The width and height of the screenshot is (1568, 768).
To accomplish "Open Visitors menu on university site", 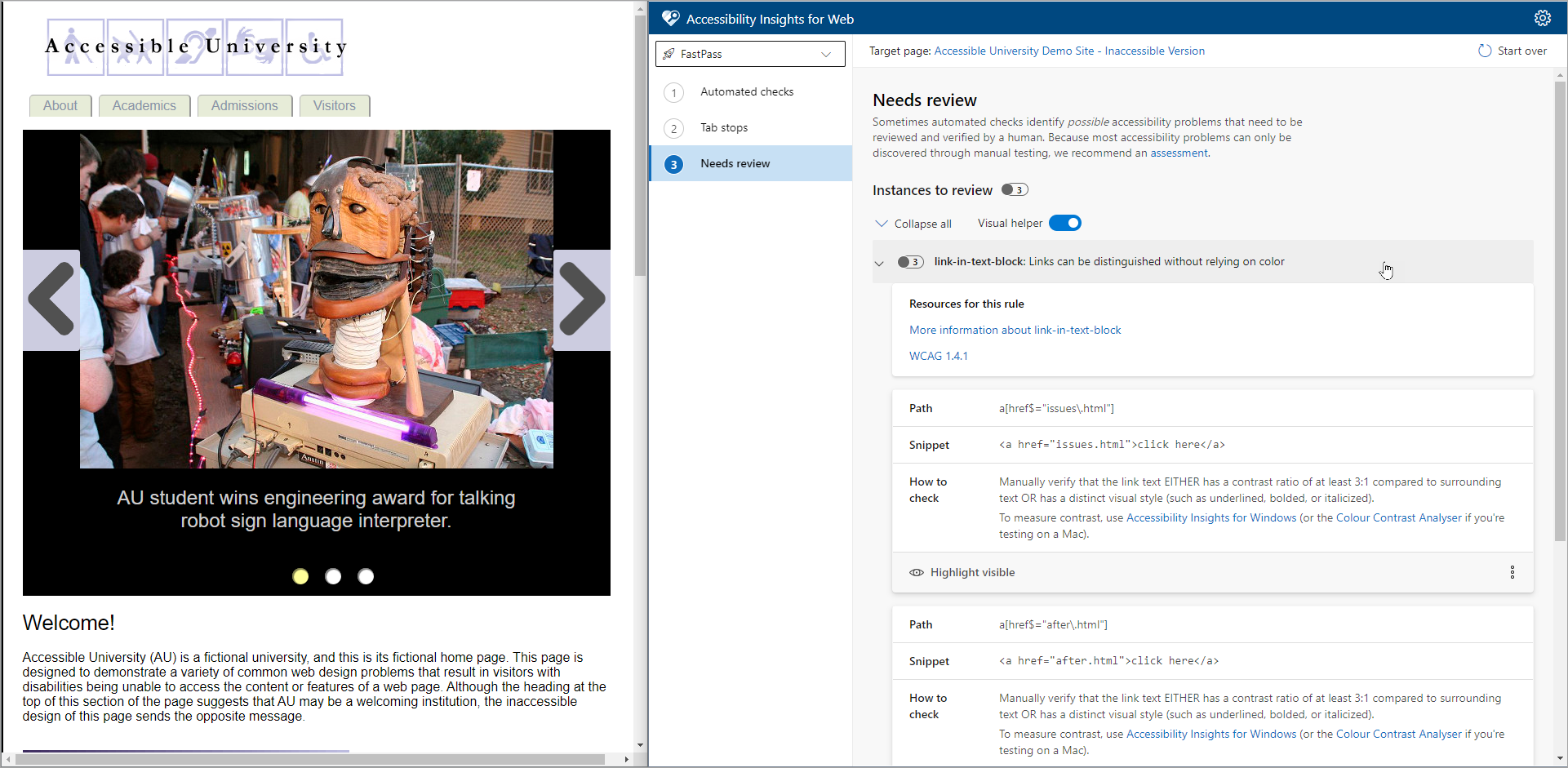I will click(335, 105).
